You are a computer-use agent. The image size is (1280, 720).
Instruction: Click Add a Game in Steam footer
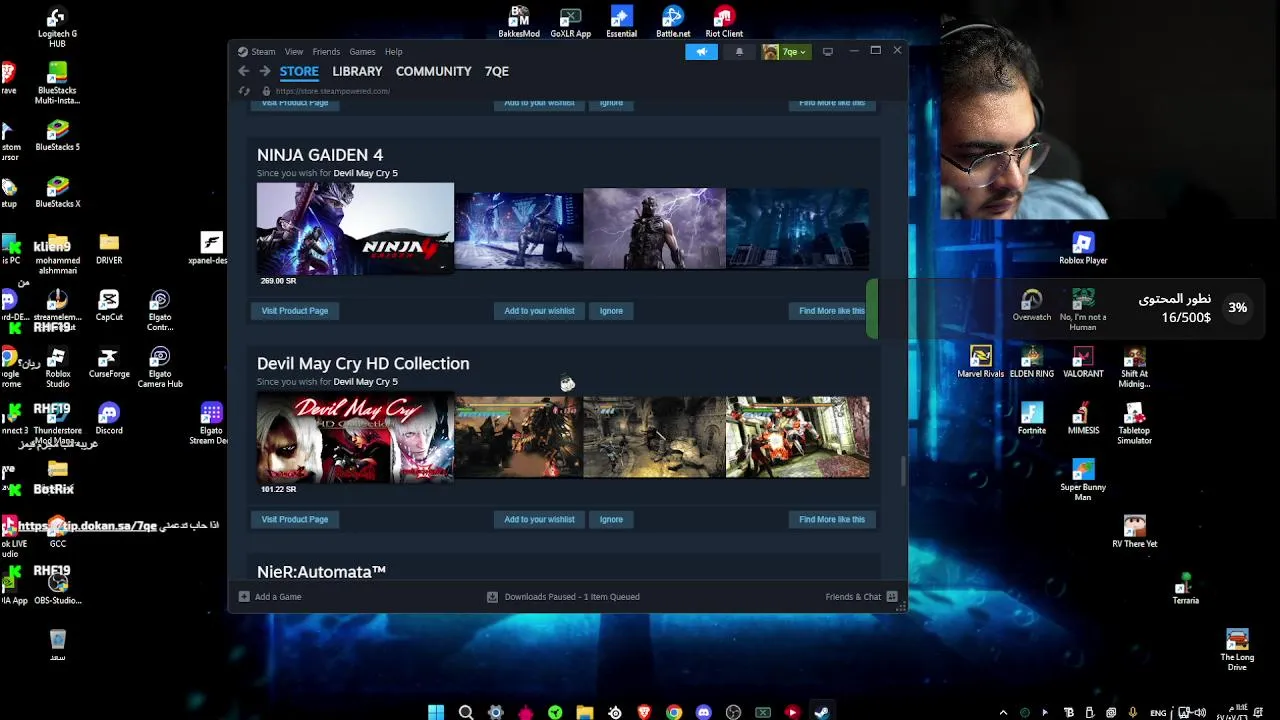tap(270, 597)
